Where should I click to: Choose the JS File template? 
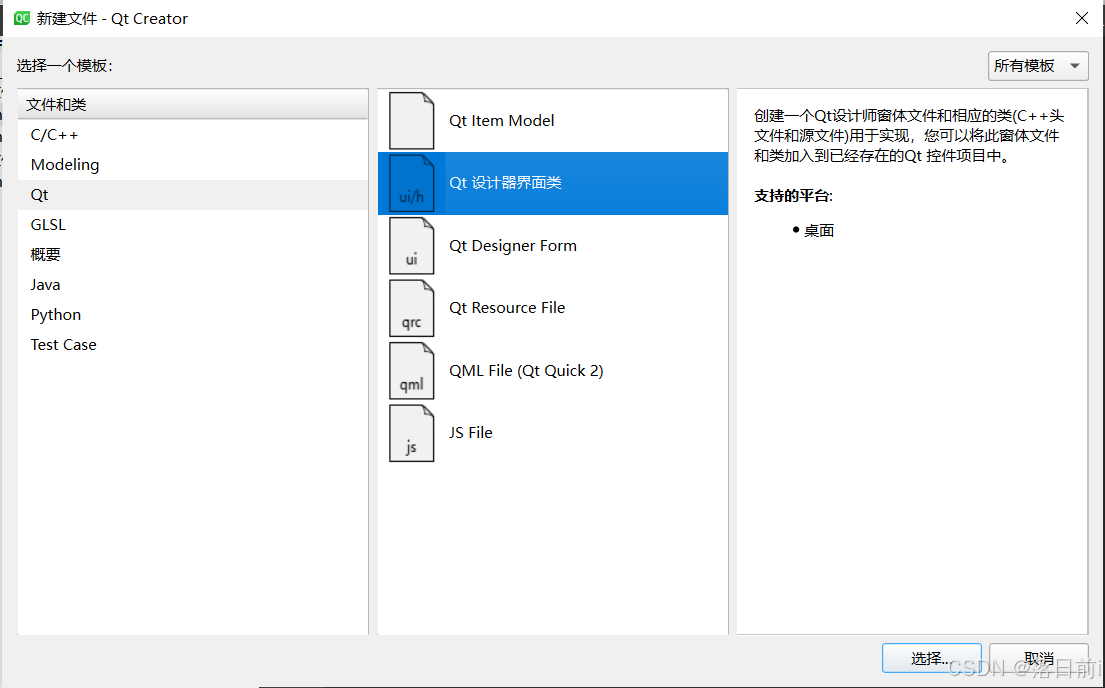click(x=552, y=433)
